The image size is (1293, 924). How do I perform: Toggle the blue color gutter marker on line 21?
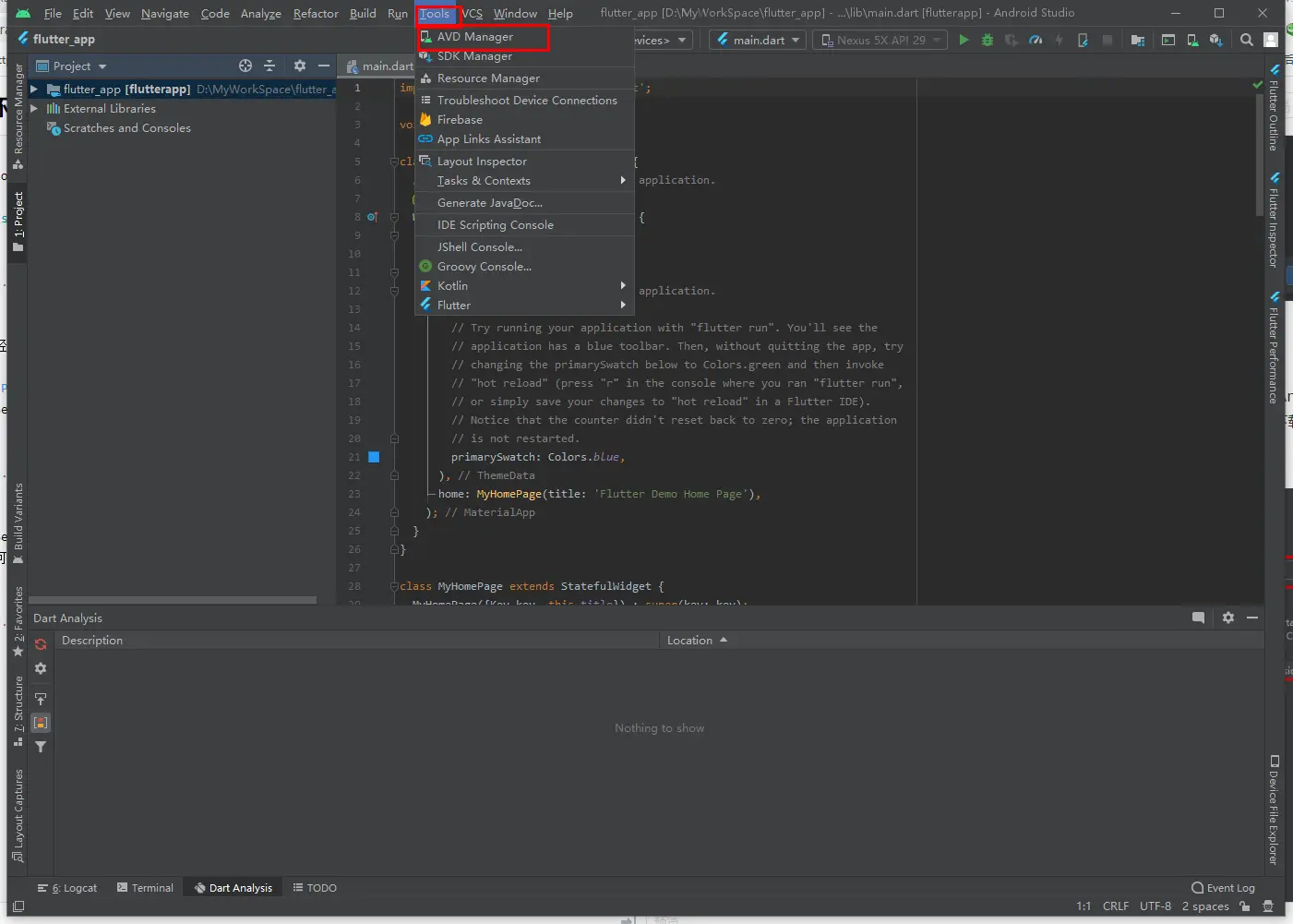point(374,457)
